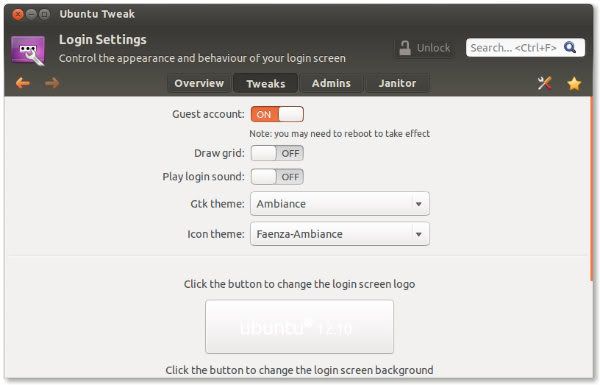
Task: Open preferences with the wrench-screwdriver icon
Action: click(545, 83)
